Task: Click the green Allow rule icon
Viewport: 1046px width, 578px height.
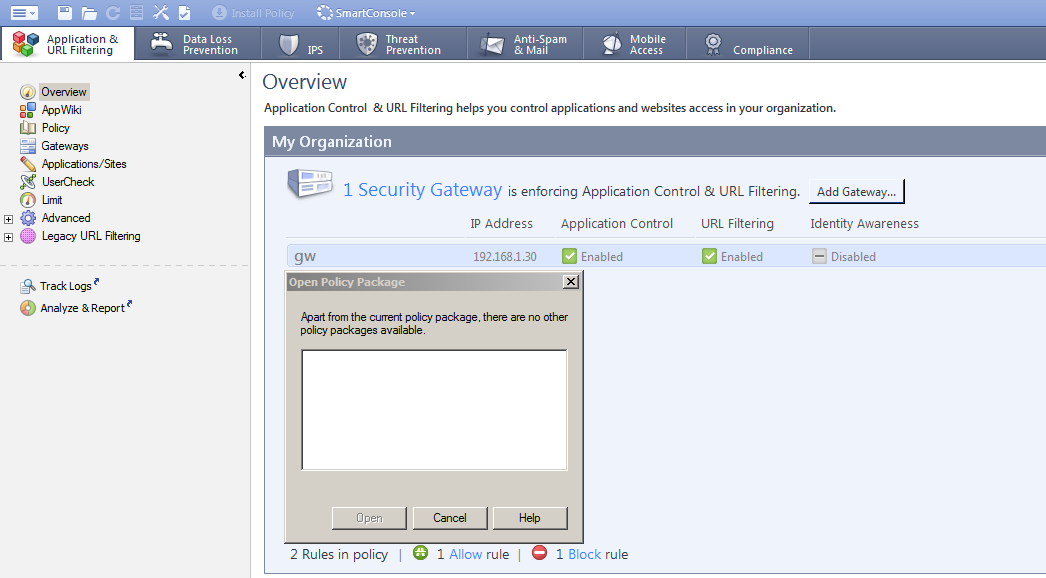Action: [x=420, y=553]
